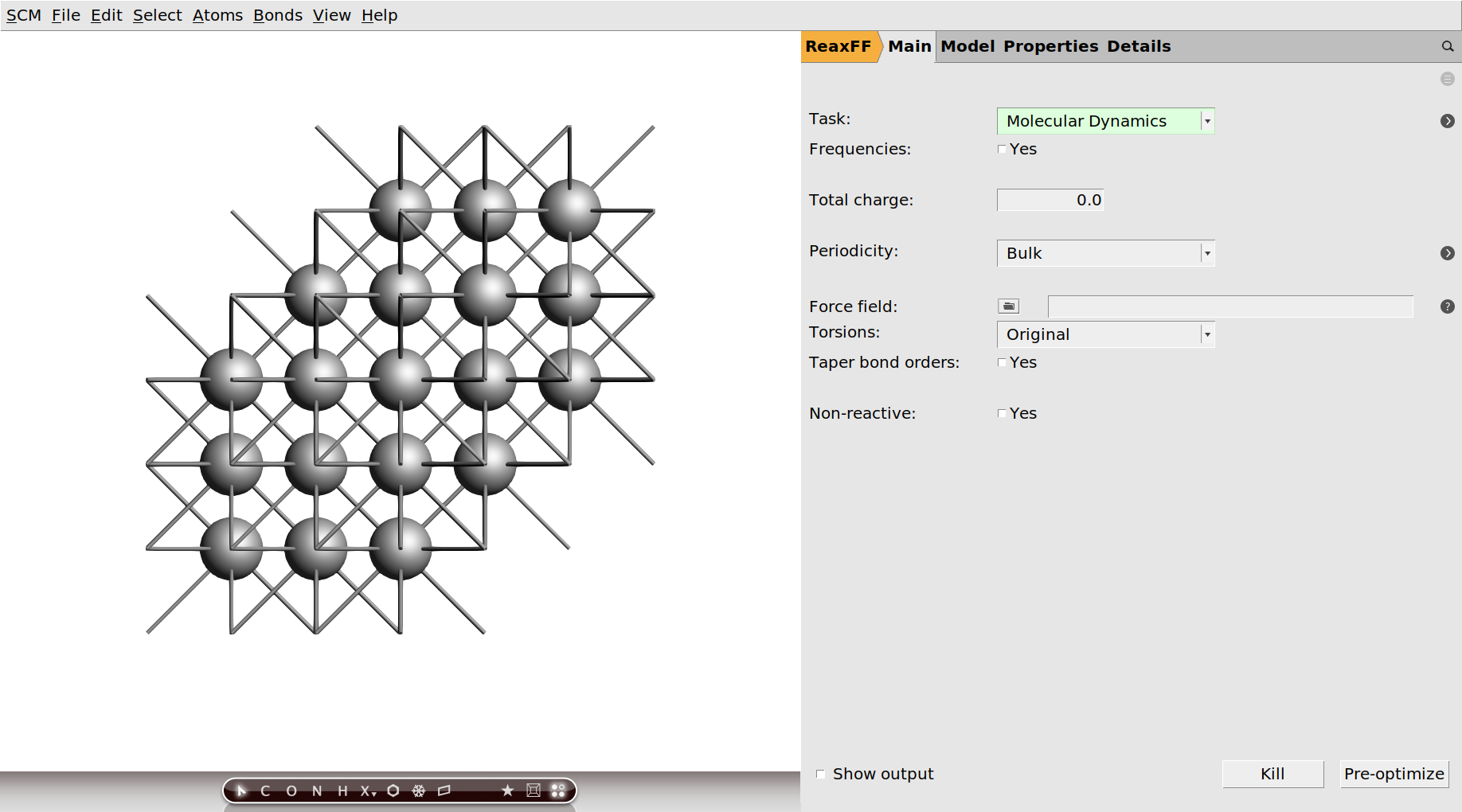
Task: Pick the Carbon (C) atom tool
Action: [265, 791]
